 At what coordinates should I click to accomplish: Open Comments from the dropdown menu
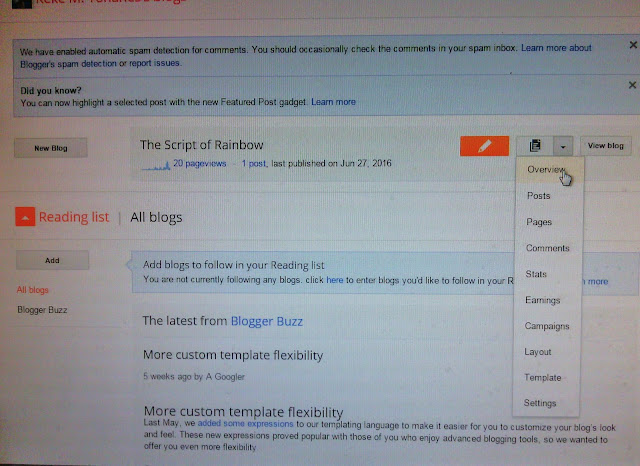[x=547, y=248]
